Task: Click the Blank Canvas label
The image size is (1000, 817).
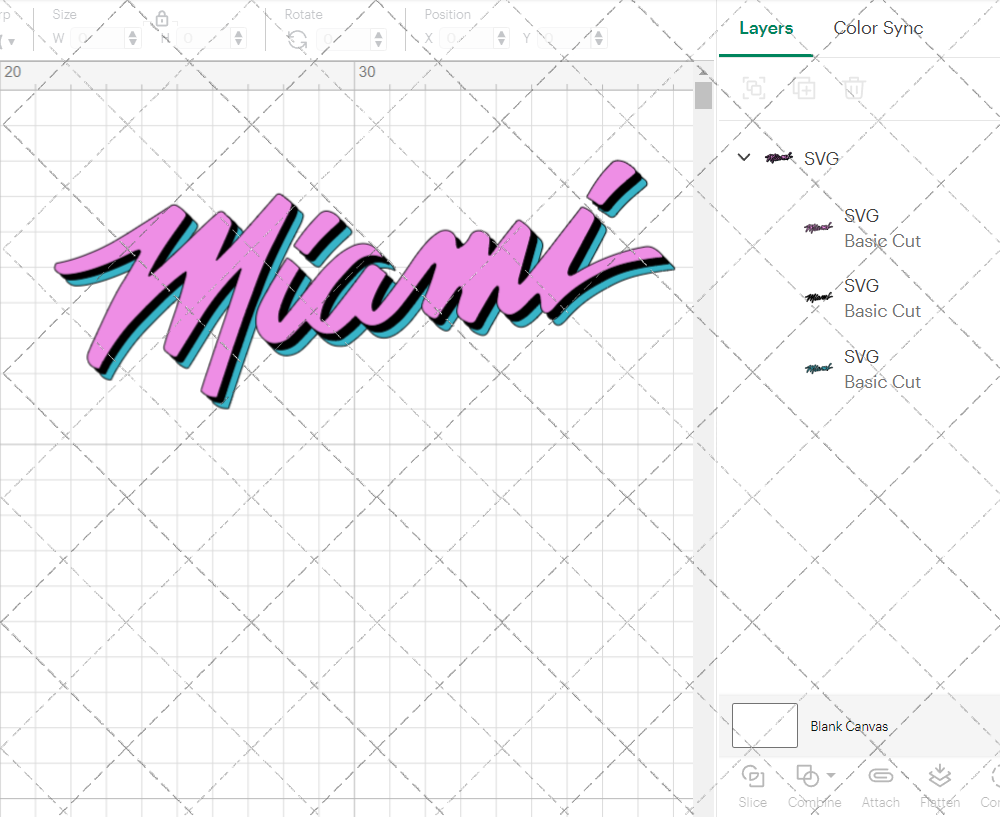Action: [x=849, y=726]
